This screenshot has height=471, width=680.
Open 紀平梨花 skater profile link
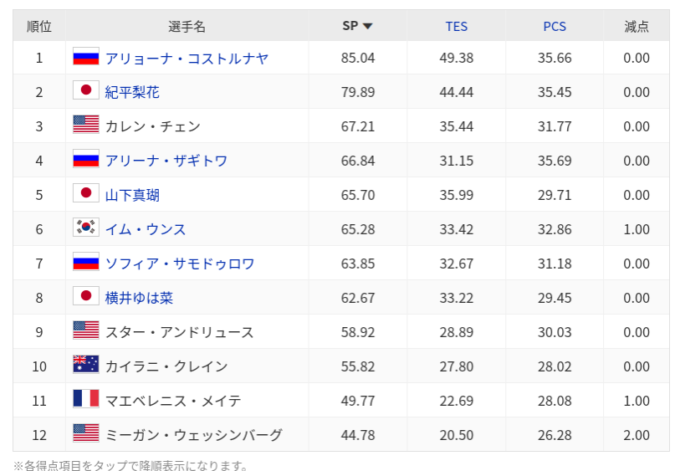(x=132, y=92)
